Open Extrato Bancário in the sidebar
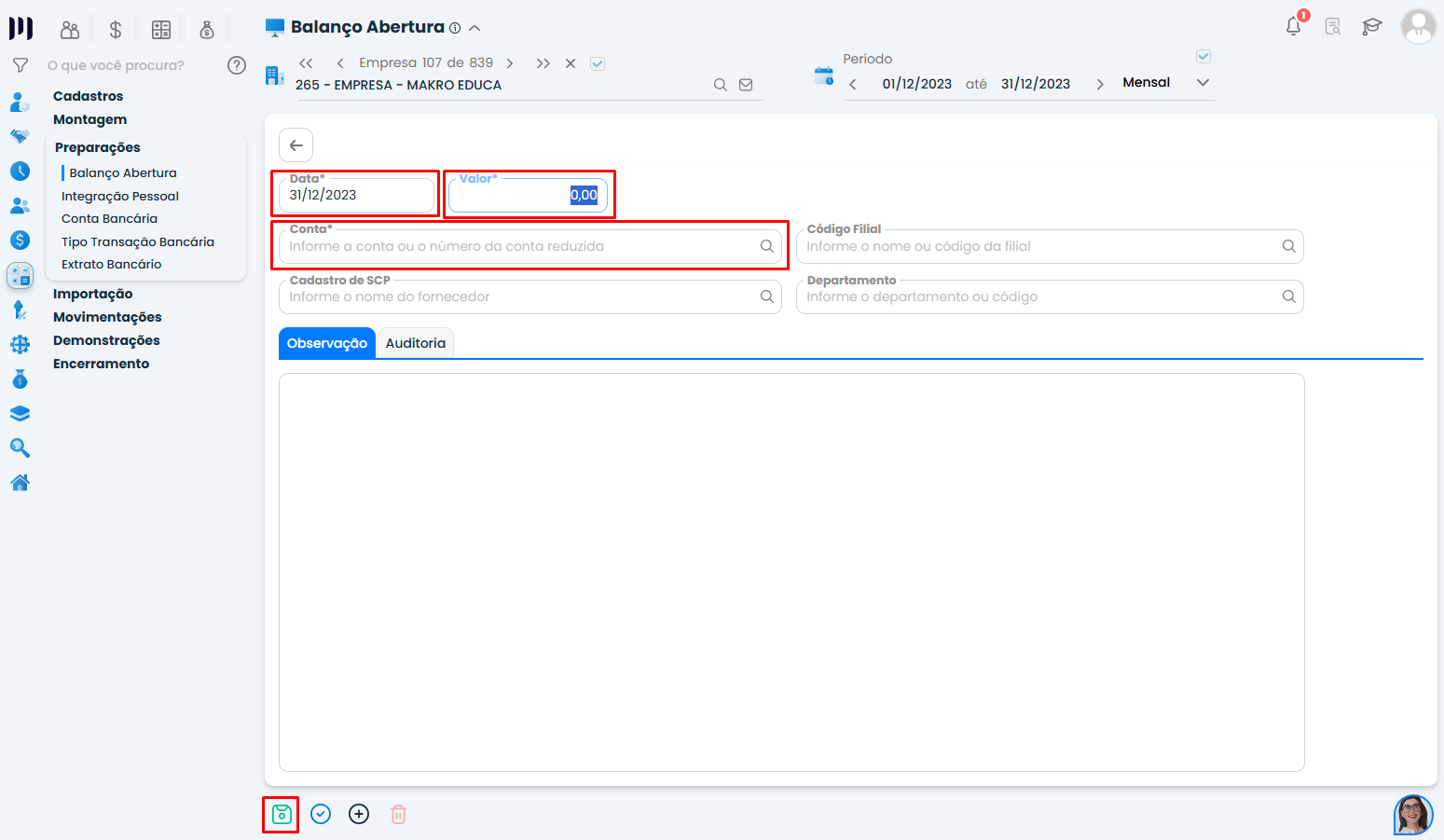Image resolution: width=1444 pixels, height=840 pixels. [111, 264]
